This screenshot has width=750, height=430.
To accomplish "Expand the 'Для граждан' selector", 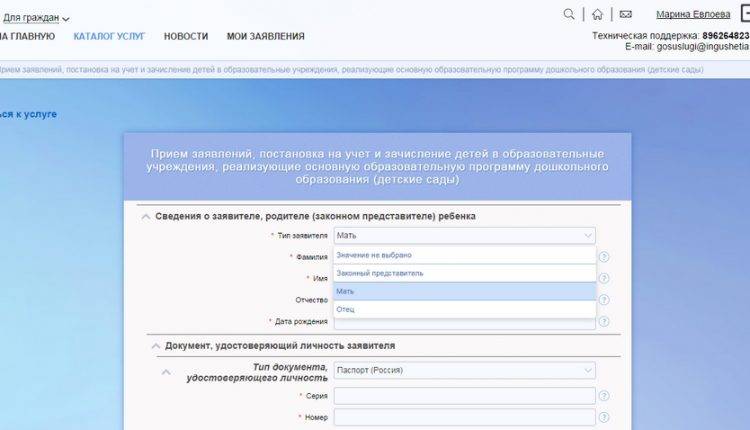I will (x=36, y=18).
